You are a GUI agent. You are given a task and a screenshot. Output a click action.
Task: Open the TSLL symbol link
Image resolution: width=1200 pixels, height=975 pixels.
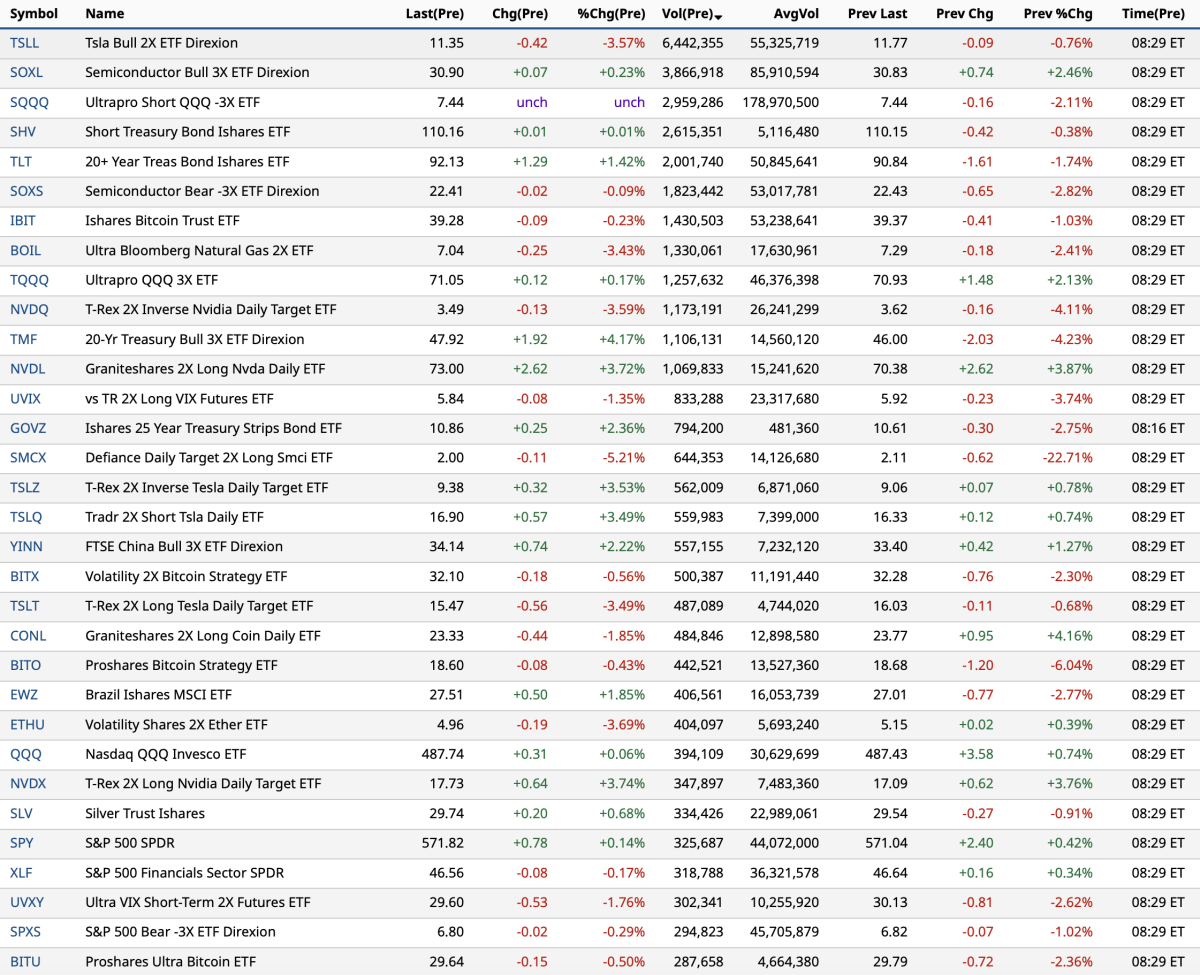(25, 43)
